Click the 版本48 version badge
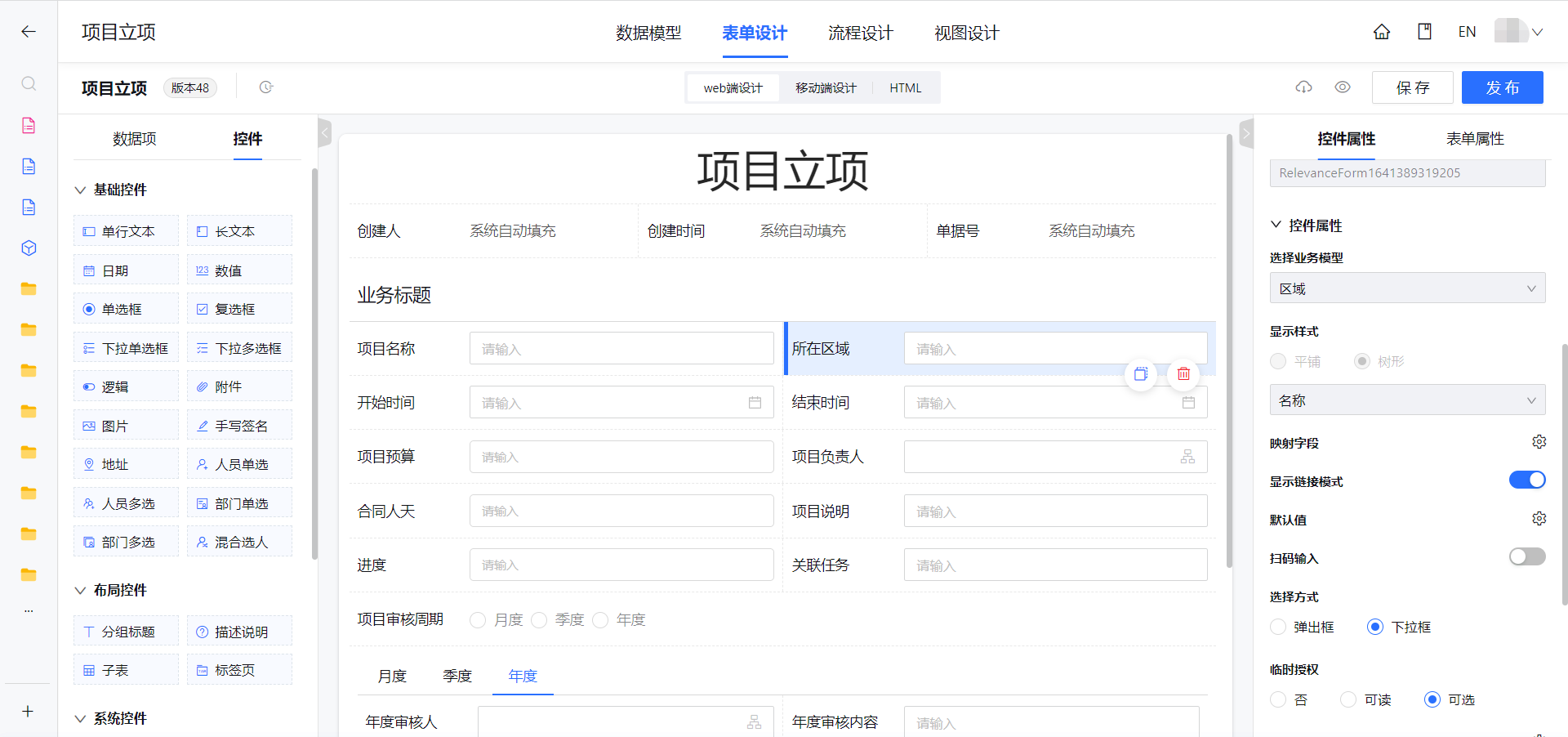The image size is (1568, 737). tap(190, 87)
